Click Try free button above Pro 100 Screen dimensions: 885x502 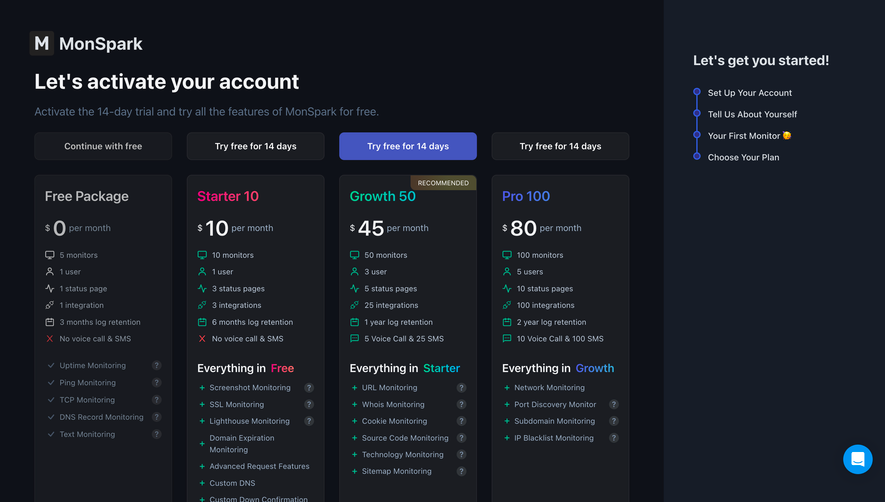pos(560,146)
